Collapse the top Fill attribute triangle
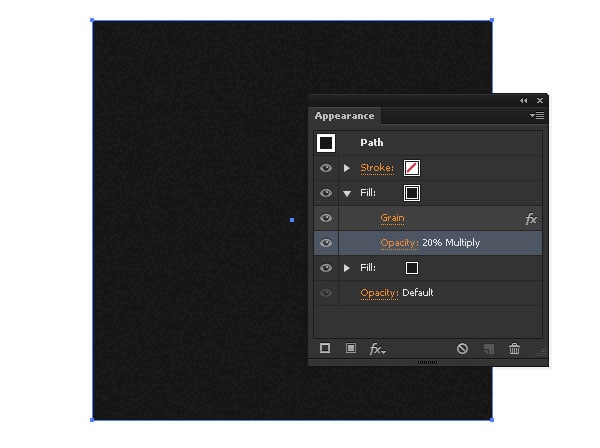 coord(347,194)
